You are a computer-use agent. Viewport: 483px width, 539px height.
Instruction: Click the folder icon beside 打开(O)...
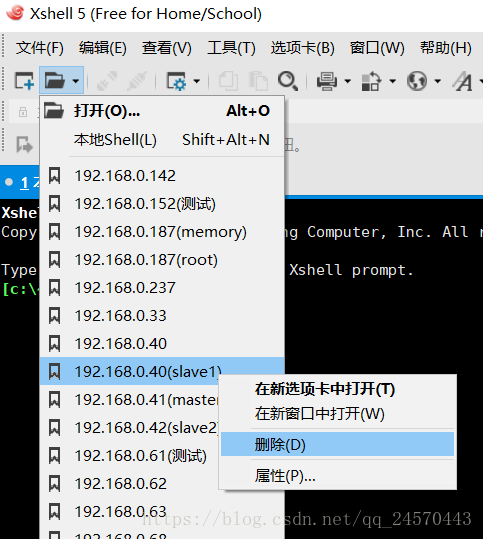54,111
